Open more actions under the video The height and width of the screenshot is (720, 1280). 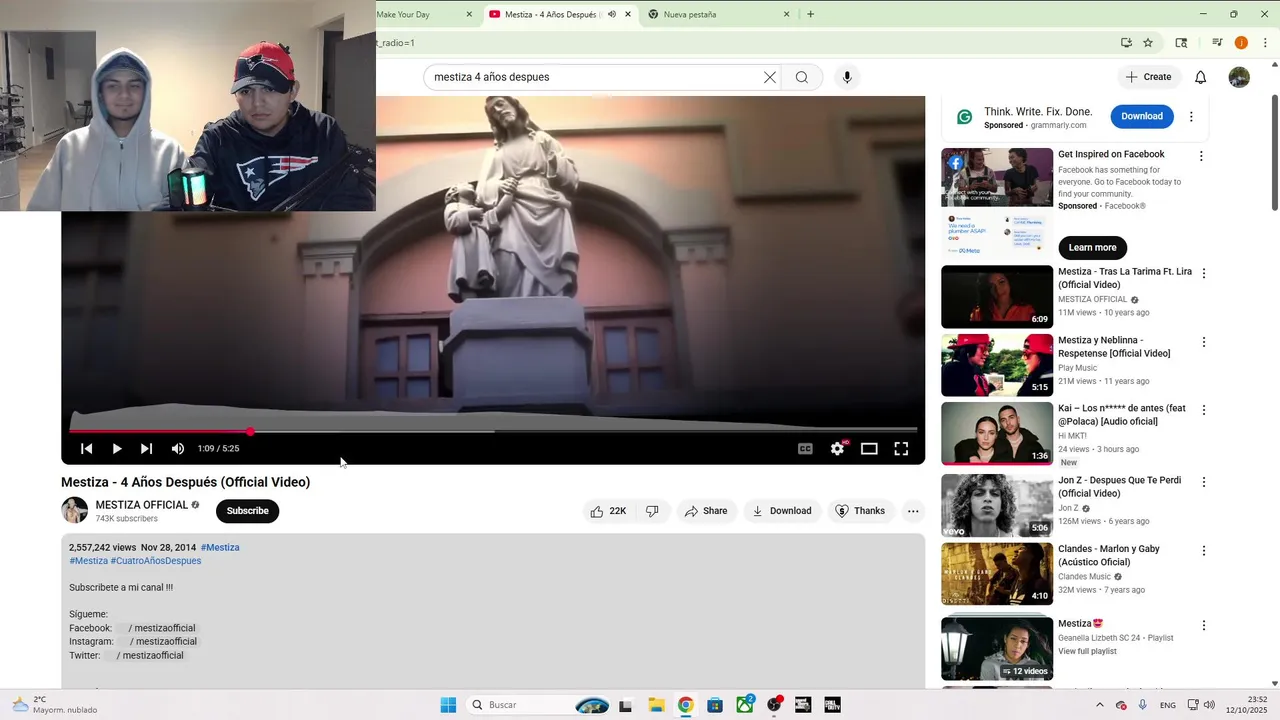pos(913,511)
